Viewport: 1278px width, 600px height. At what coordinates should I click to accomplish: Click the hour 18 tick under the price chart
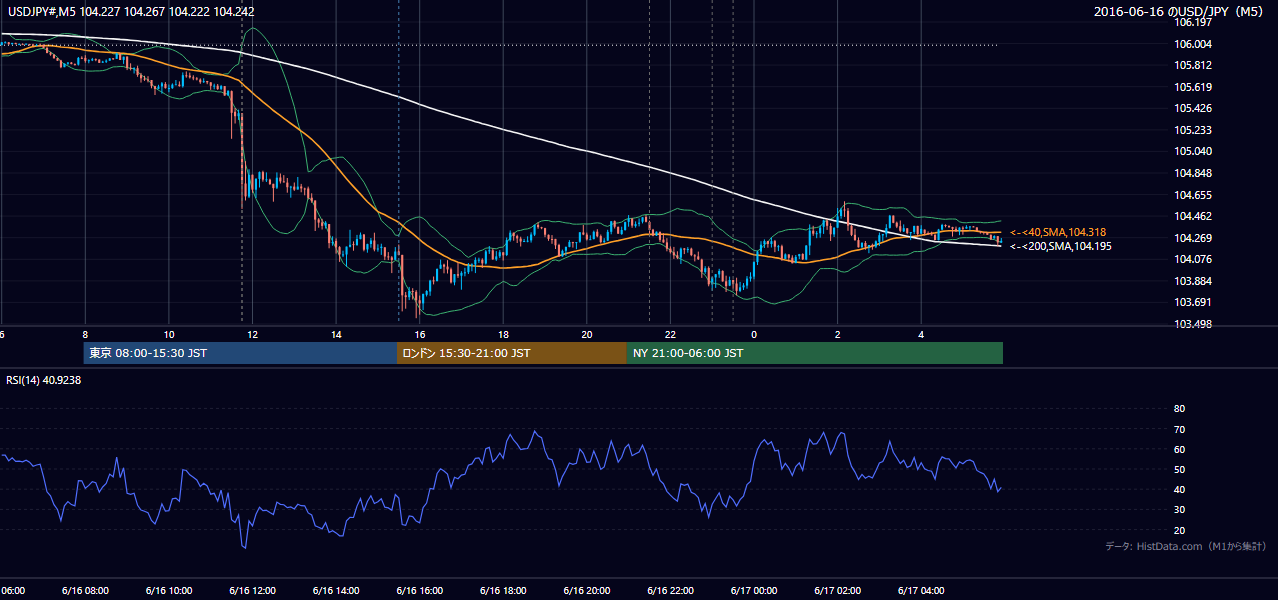(503, 335)
